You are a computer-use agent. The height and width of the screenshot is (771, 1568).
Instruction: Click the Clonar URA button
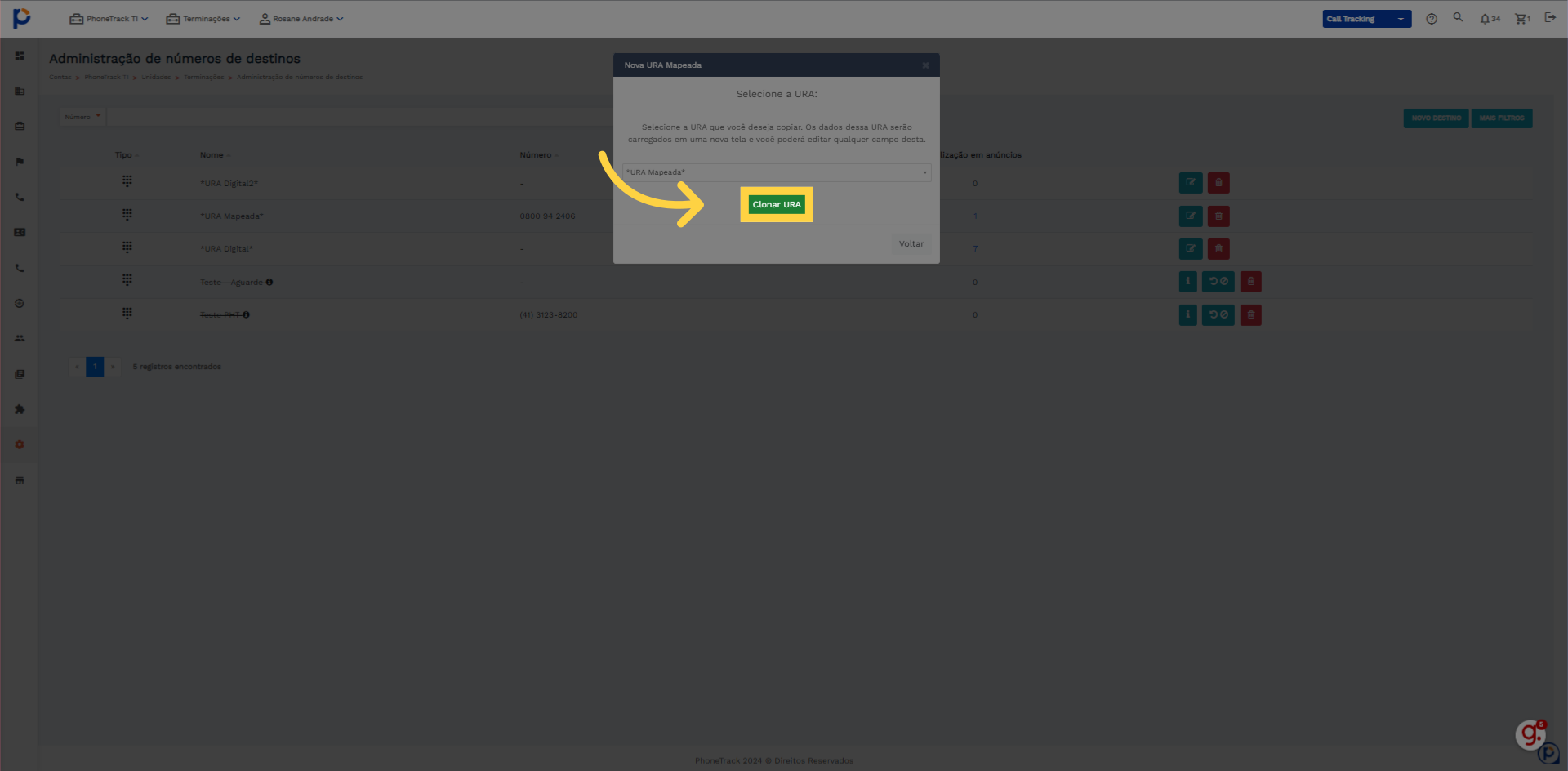[x=777, y=205]
